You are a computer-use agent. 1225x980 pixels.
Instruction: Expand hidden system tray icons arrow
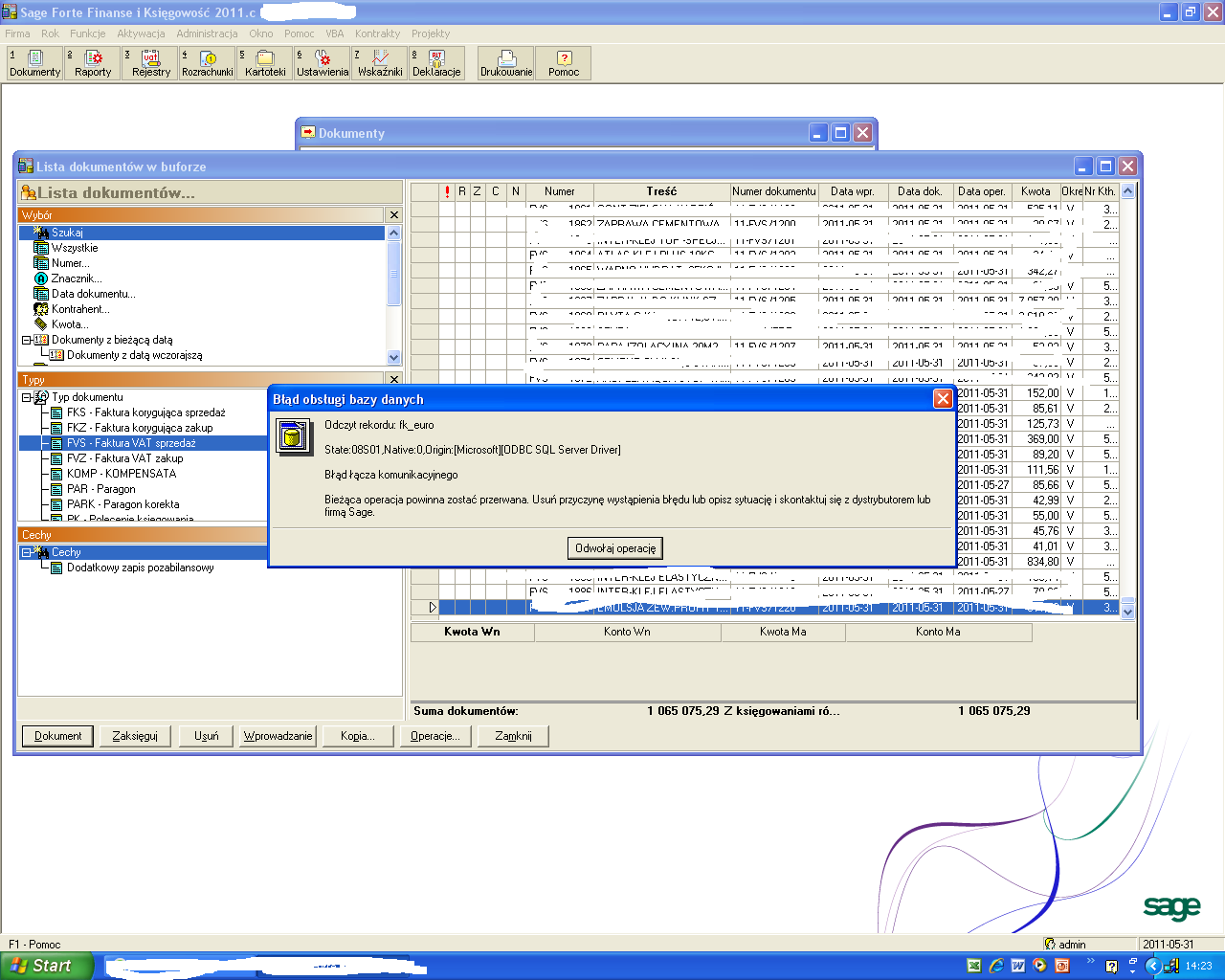(x=1153, y=967)
